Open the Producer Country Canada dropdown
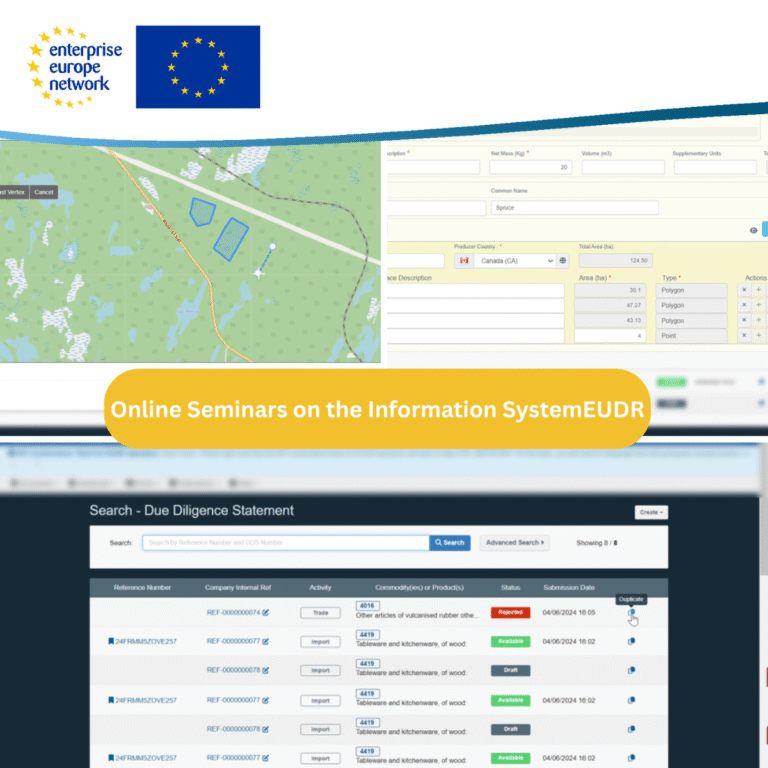Viewport: 768px width, 768px height. pos(505,260)
